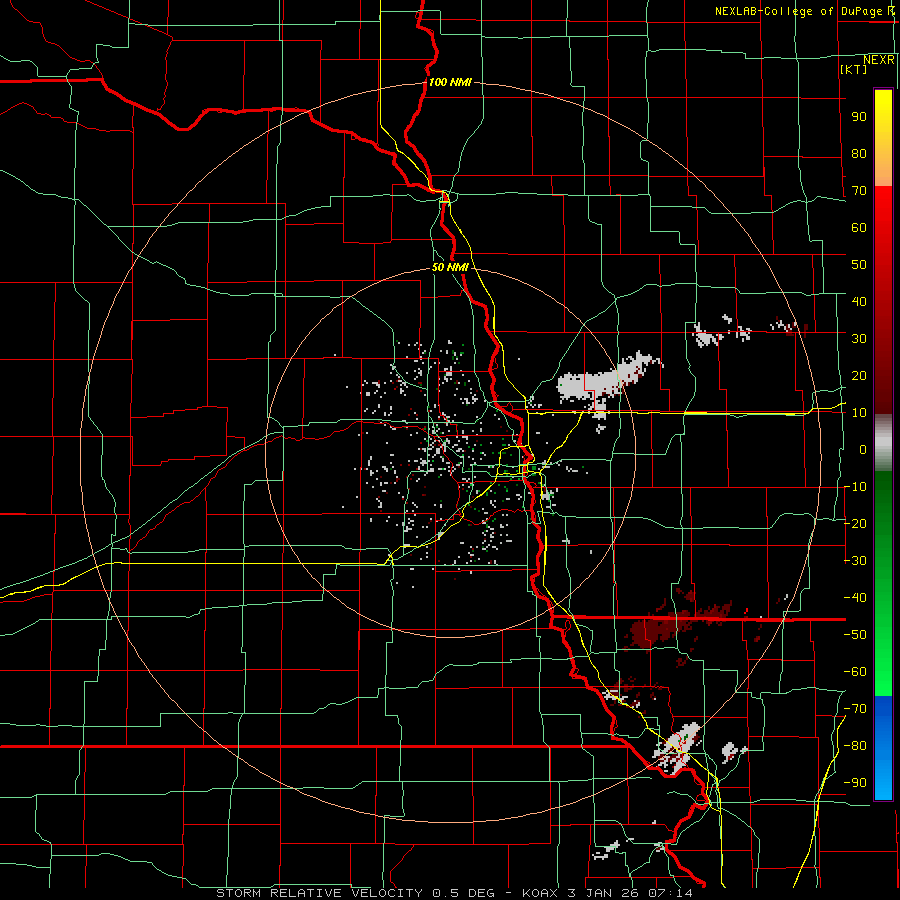Pick the light blue segment near -90 KT
The height and width of the screenshot is (900, 900).
pos(883,783)
